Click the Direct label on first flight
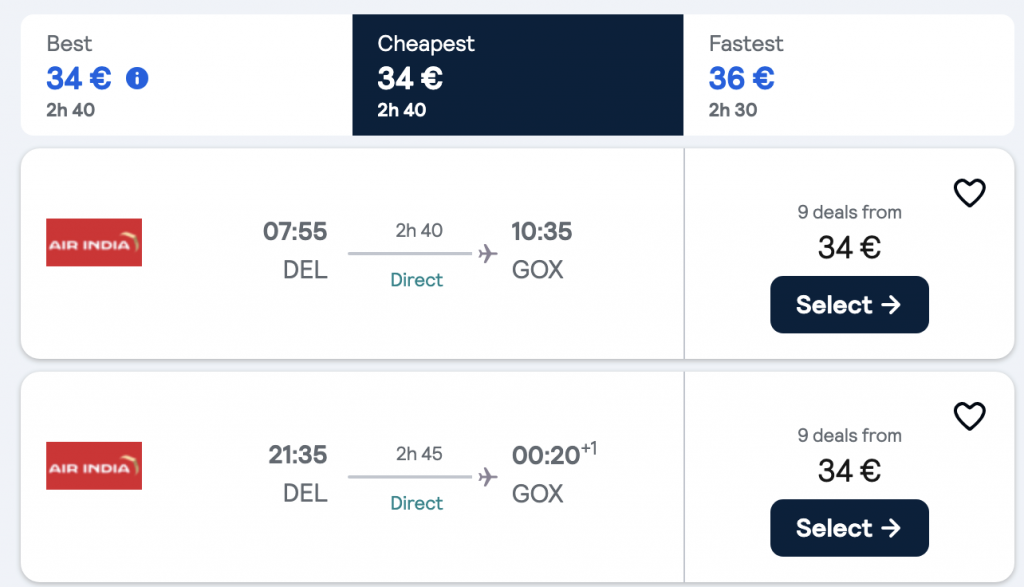Image resolution: width=1024 pixels, height=587 pixels. click(417, 280)
